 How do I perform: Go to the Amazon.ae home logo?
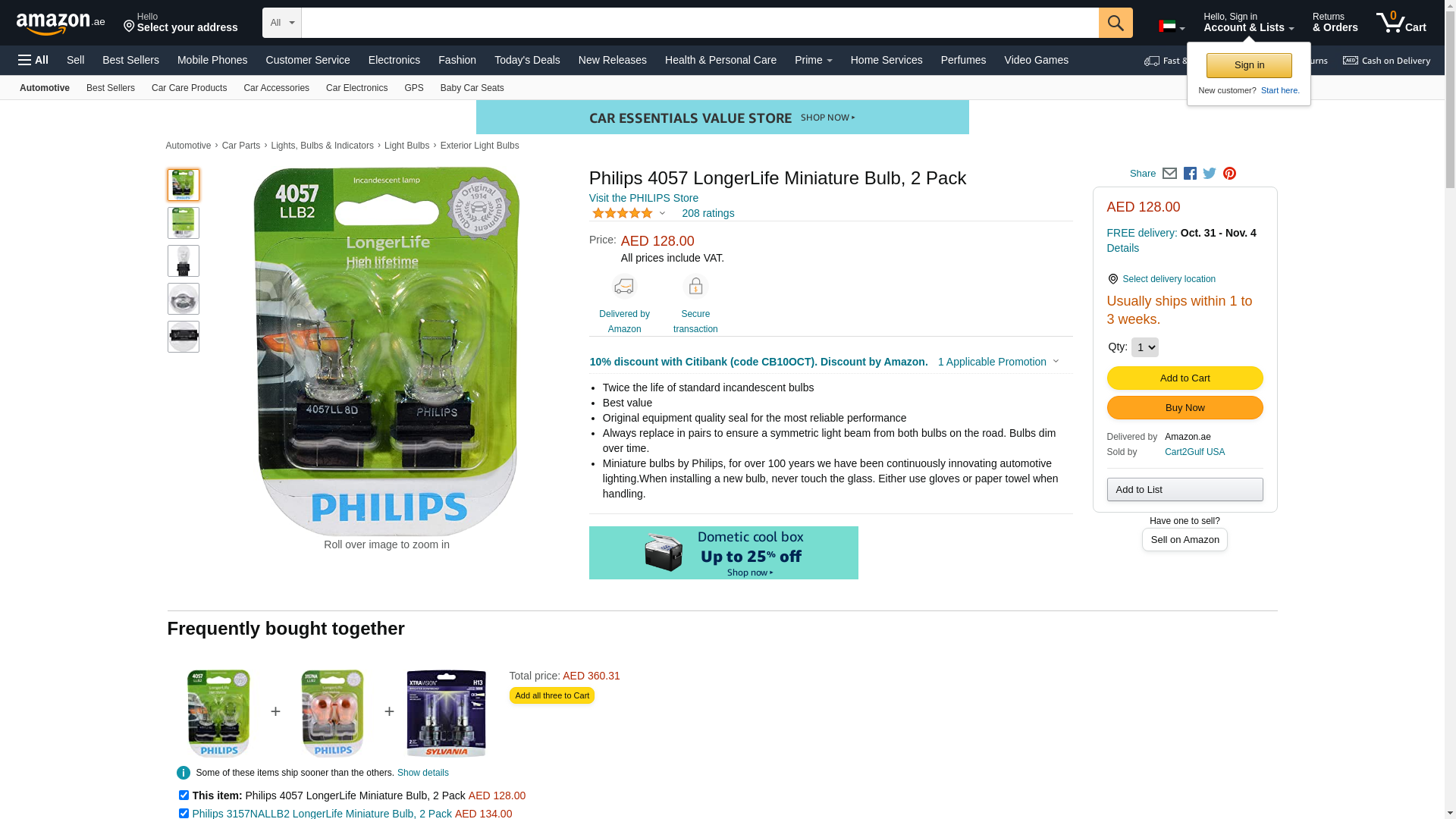[61, 23]
